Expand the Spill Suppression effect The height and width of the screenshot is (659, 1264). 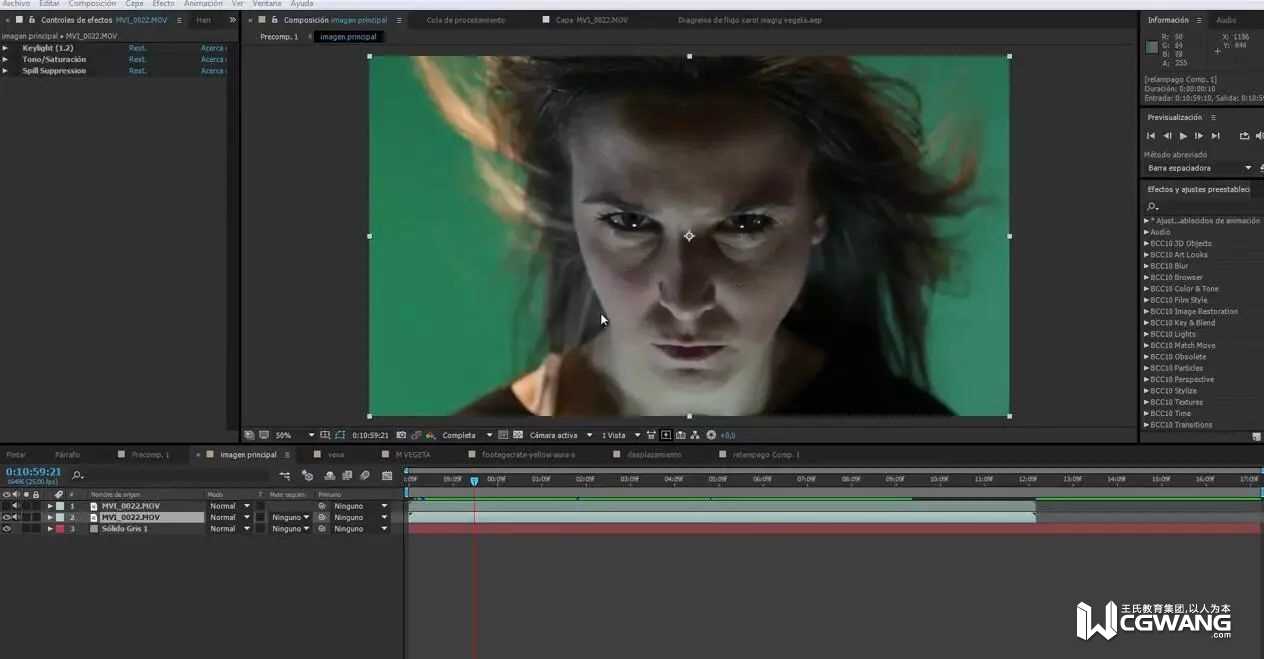point(5,71)
